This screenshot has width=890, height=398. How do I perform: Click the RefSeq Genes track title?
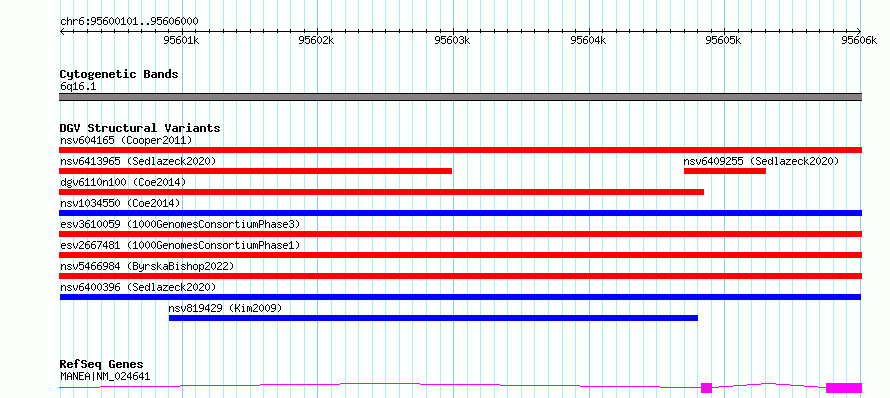tap(101, 364)
